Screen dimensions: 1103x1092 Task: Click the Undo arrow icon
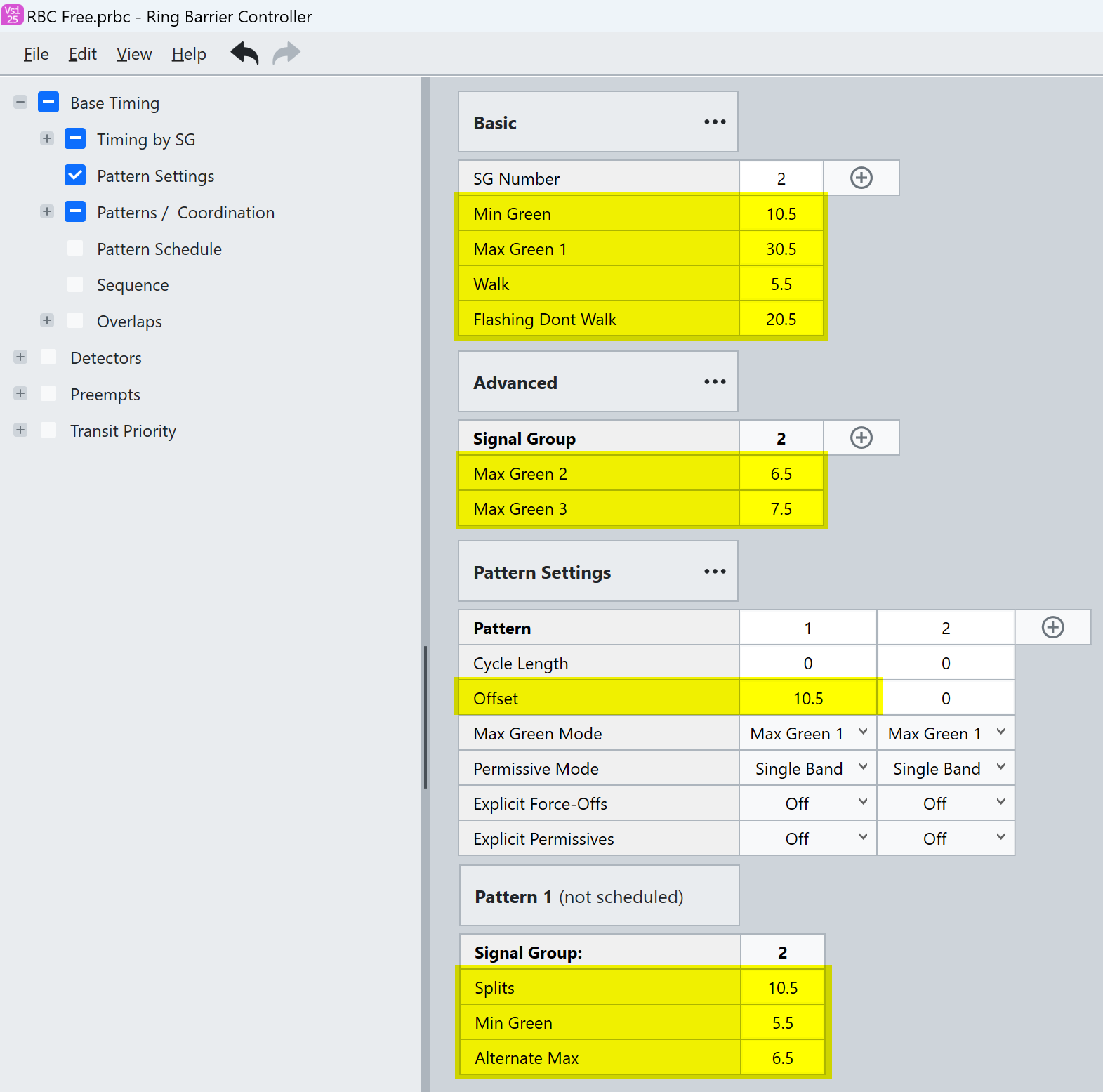244,53
